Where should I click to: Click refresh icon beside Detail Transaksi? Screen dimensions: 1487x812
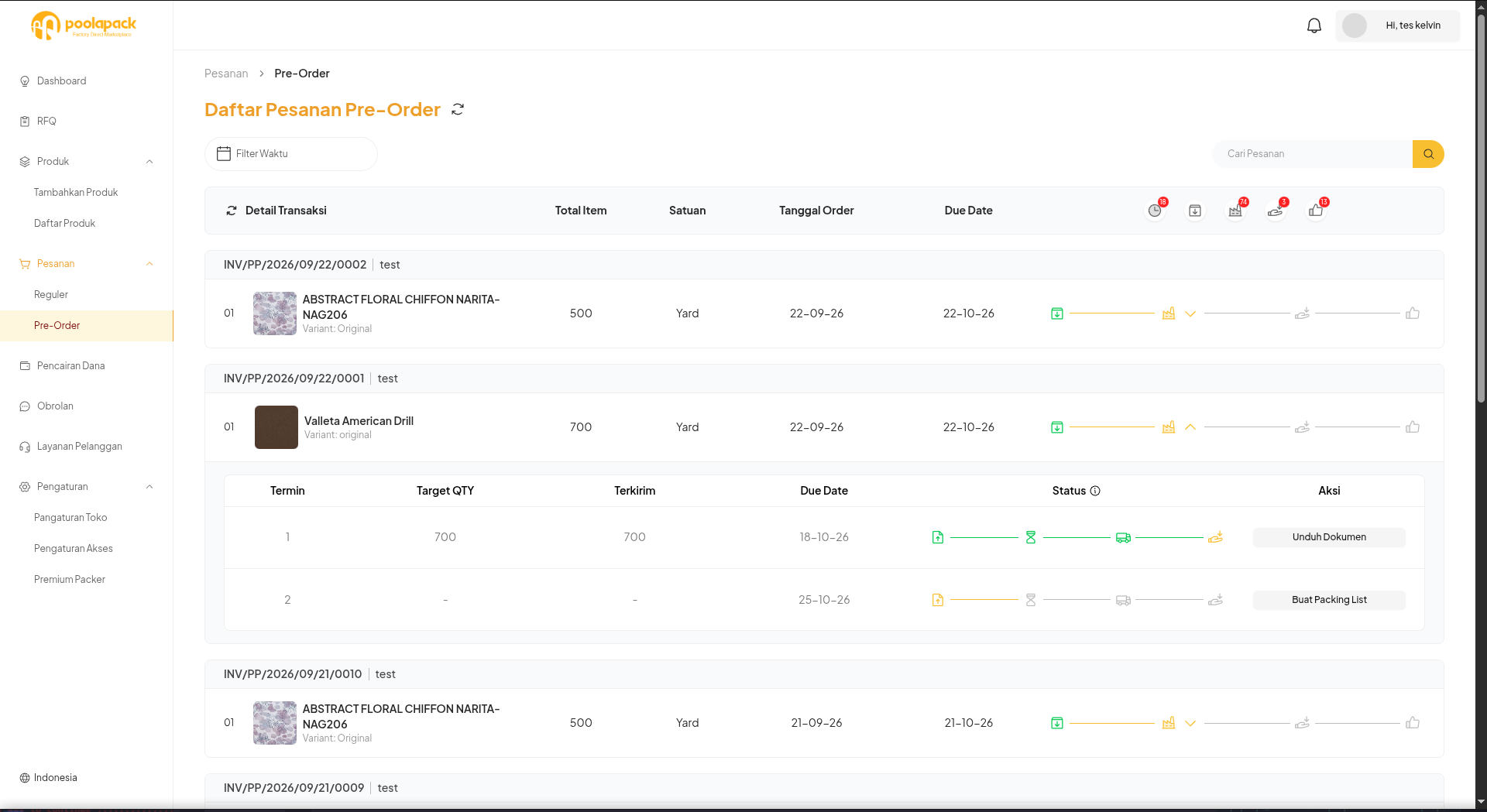231,211
